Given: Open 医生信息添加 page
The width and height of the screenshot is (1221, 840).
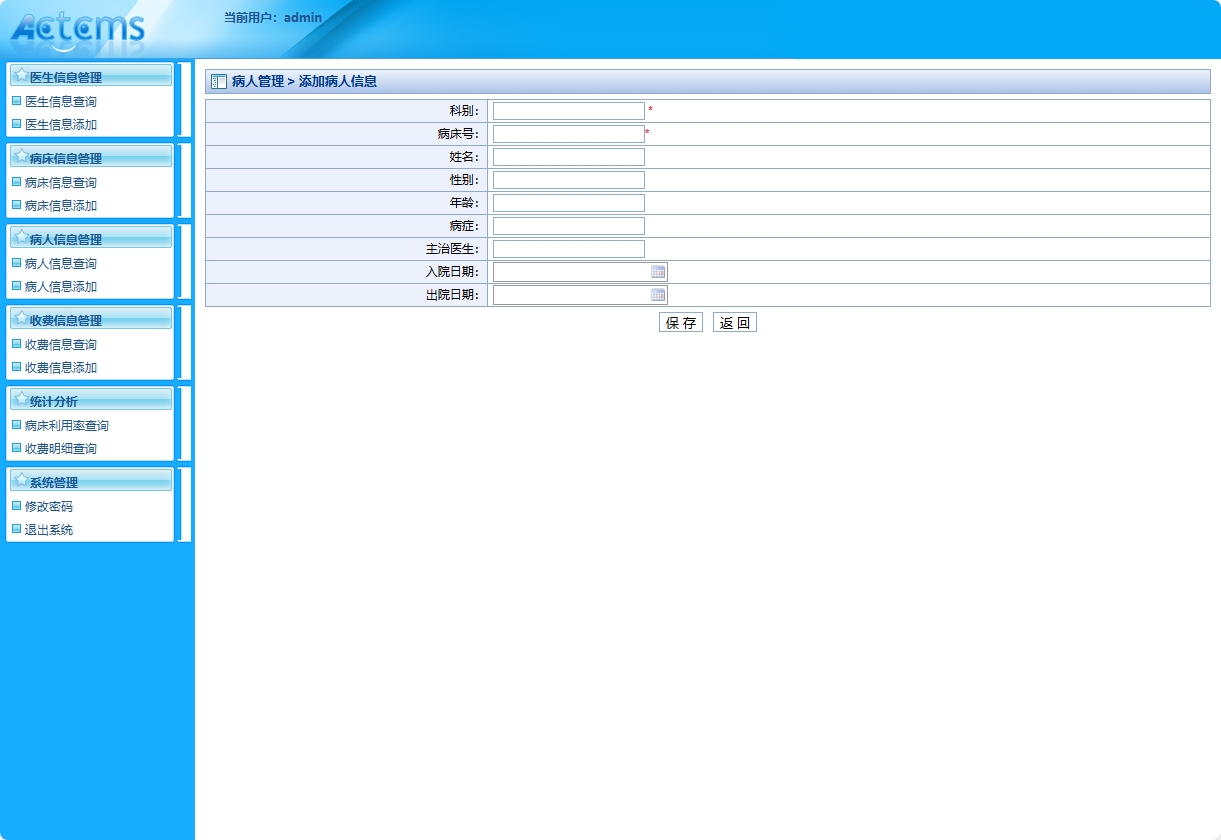Looking at the screenshot, I should pos(61,125).
